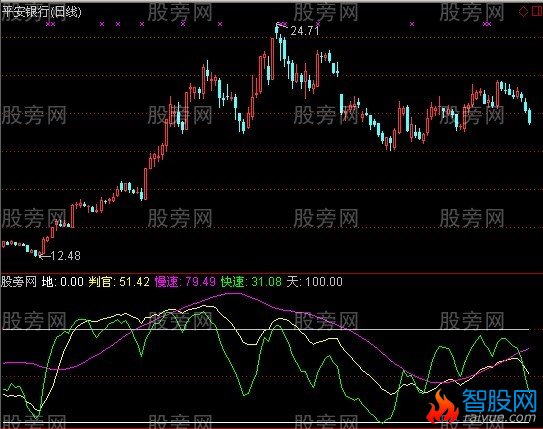Viewport: 543px width, 429px height.
Task: Select the 判官: 51.42 indicator value
Action: pos(119,281)
